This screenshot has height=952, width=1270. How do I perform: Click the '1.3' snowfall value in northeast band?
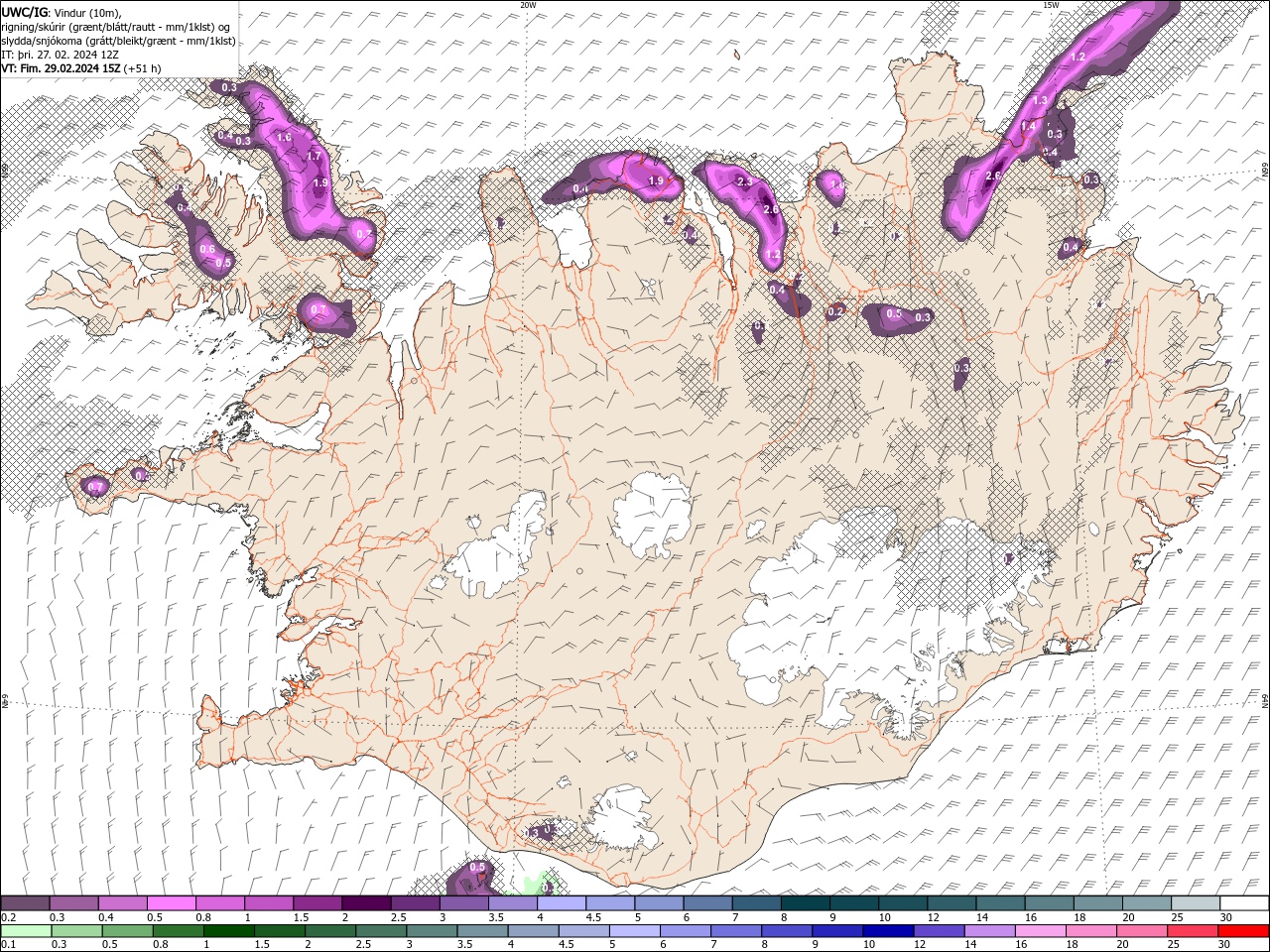pos(1040,101)
